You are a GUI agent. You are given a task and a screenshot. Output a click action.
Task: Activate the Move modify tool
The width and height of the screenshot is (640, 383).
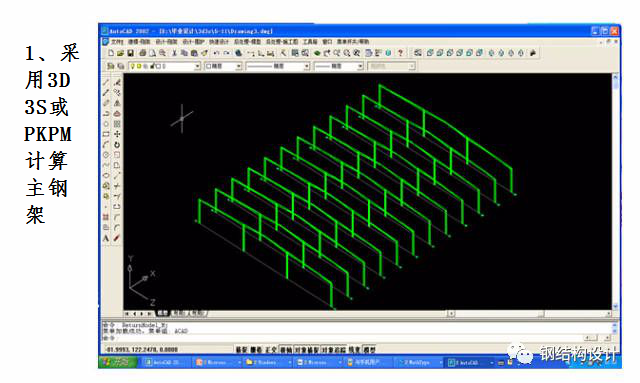[x=117, y=134]
